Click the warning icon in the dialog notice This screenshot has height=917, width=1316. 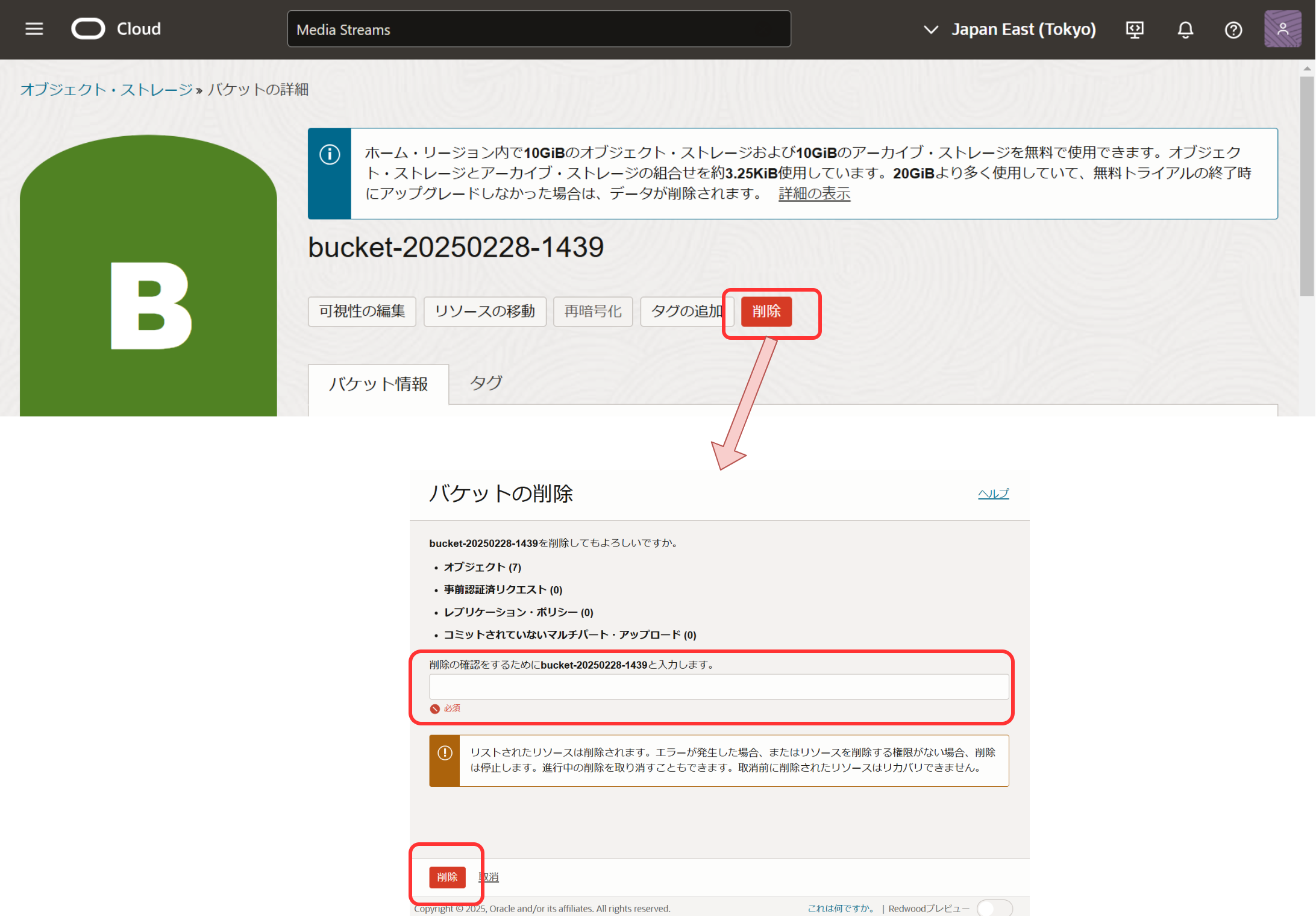tap(445, 753)
